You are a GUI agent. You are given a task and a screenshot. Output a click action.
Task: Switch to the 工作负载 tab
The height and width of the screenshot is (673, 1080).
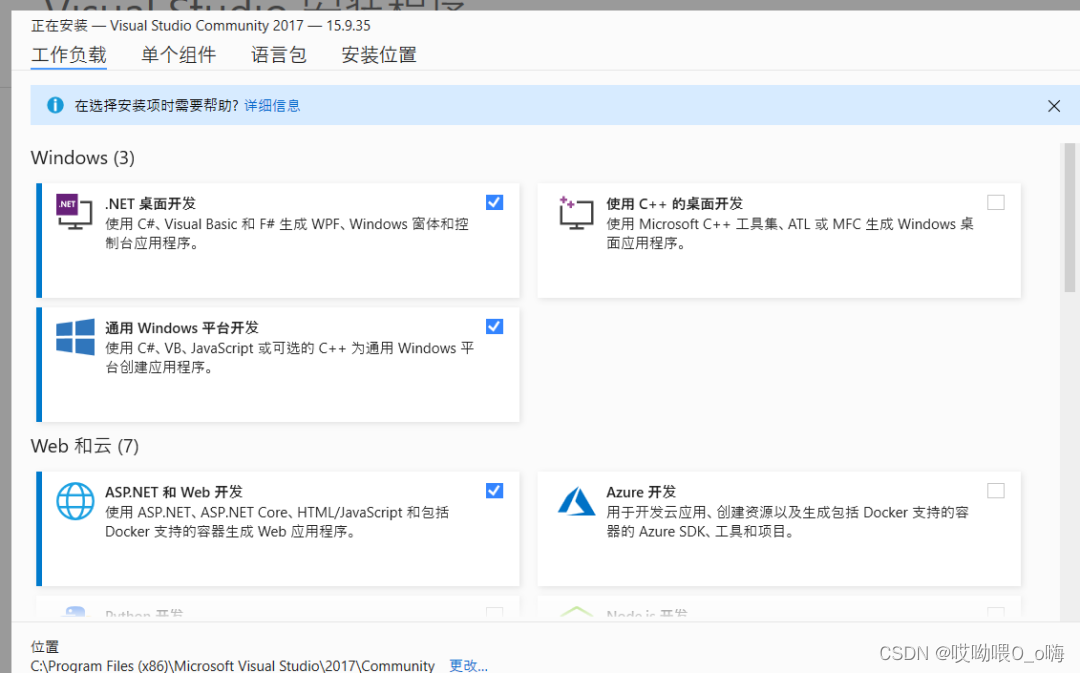(69, 55)
